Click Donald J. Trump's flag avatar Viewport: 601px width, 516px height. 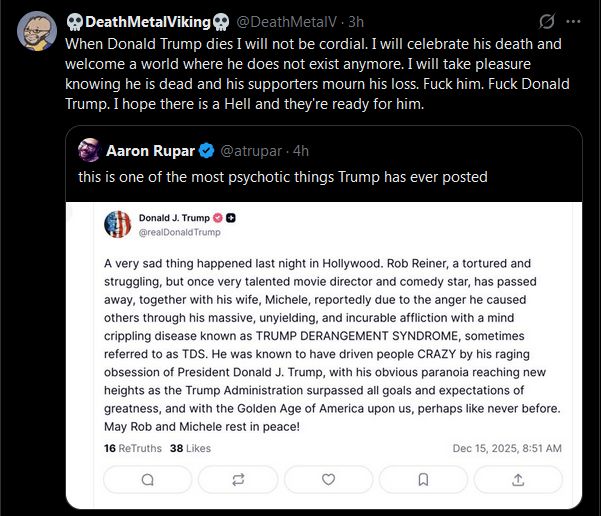tap(118, 224)
